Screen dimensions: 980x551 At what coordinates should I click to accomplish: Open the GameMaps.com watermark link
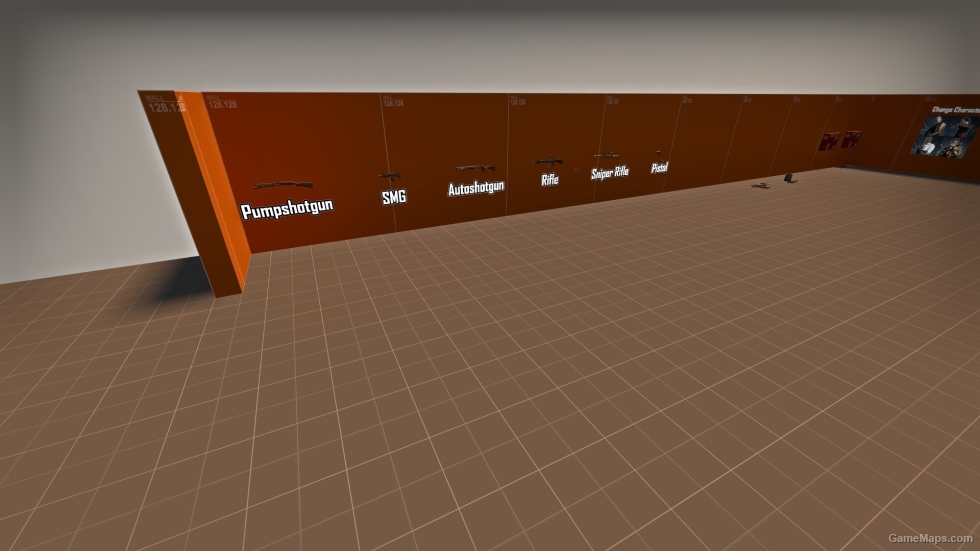click(x=930, y=538)
